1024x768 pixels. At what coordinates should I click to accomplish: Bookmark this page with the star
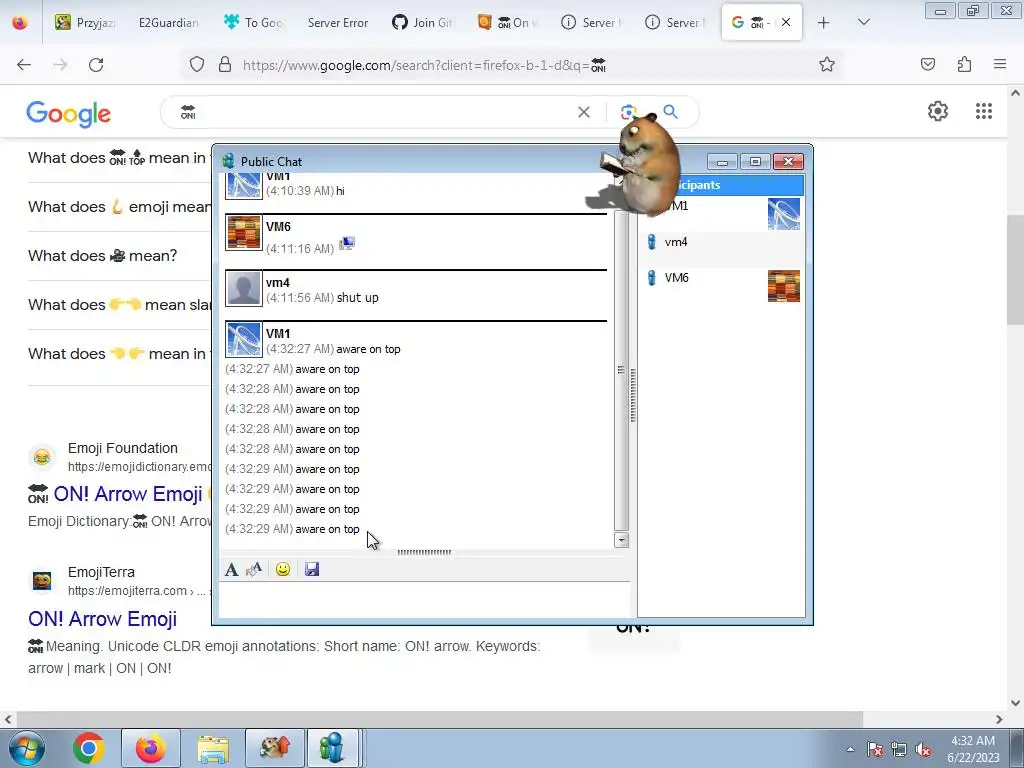(x=827, y=64)
